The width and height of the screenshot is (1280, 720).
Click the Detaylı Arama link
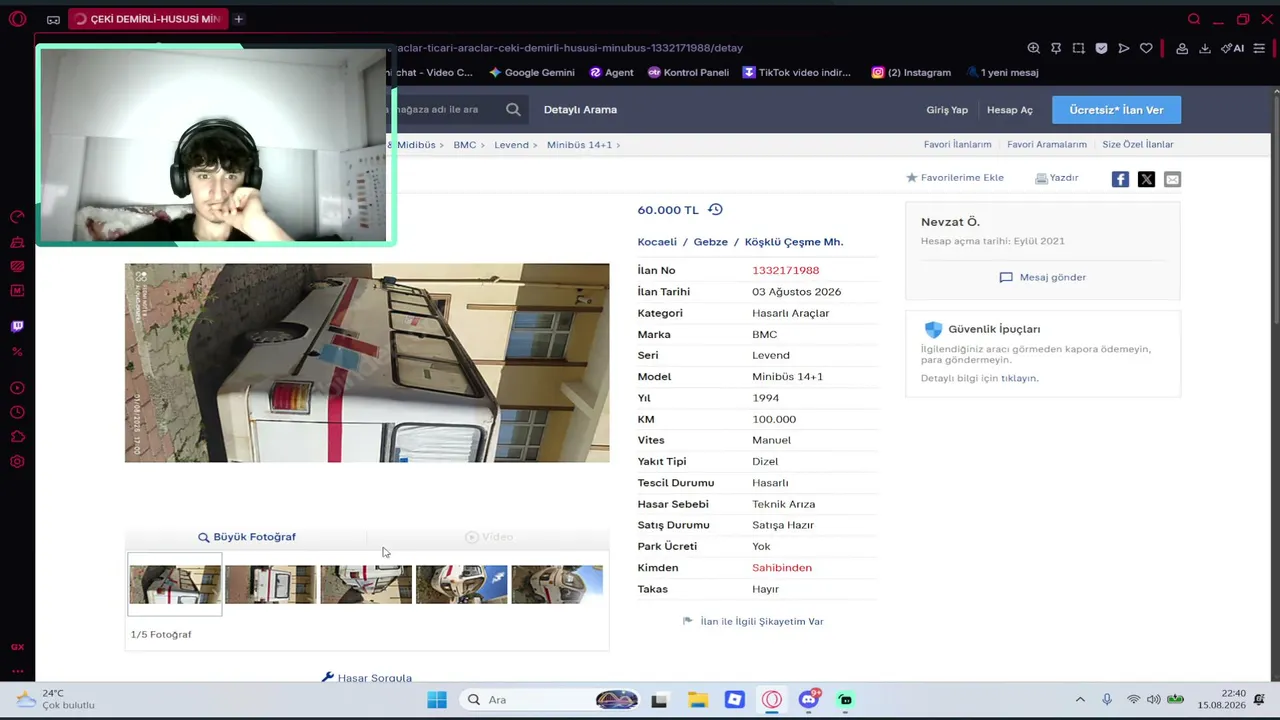(580, 110)
